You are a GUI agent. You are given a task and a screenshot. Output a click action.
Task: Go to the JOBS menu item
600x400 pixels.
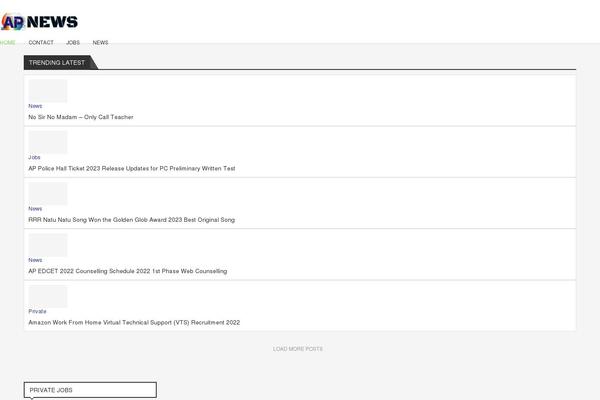pyautogui.click(x=73, y=42)
